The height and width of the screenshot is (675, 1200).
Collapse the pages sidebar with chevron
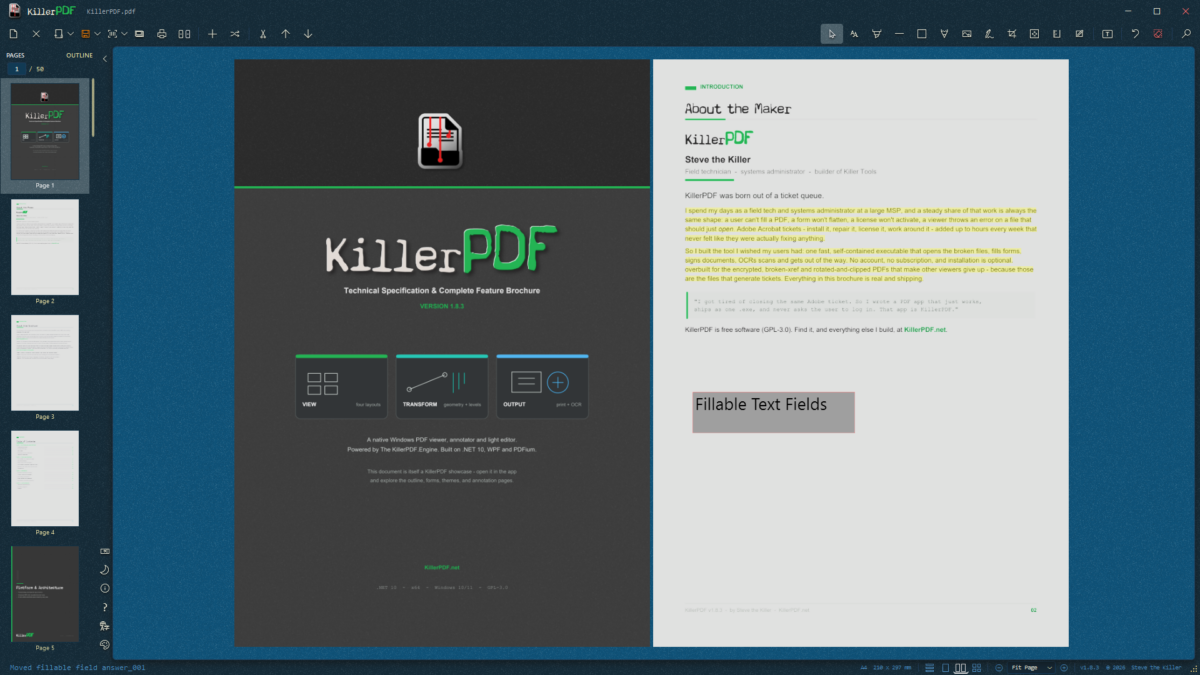click(x=105, y=59)
